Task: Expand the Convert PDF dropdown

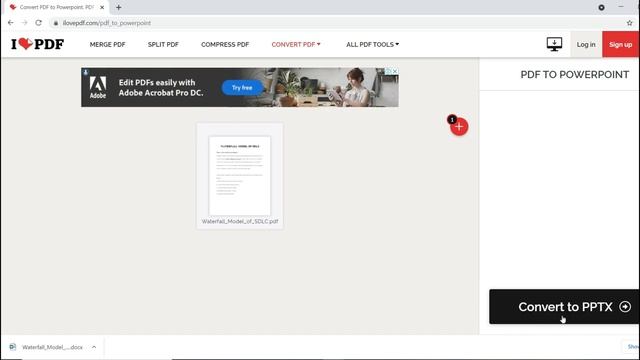Action: [296, 44]
